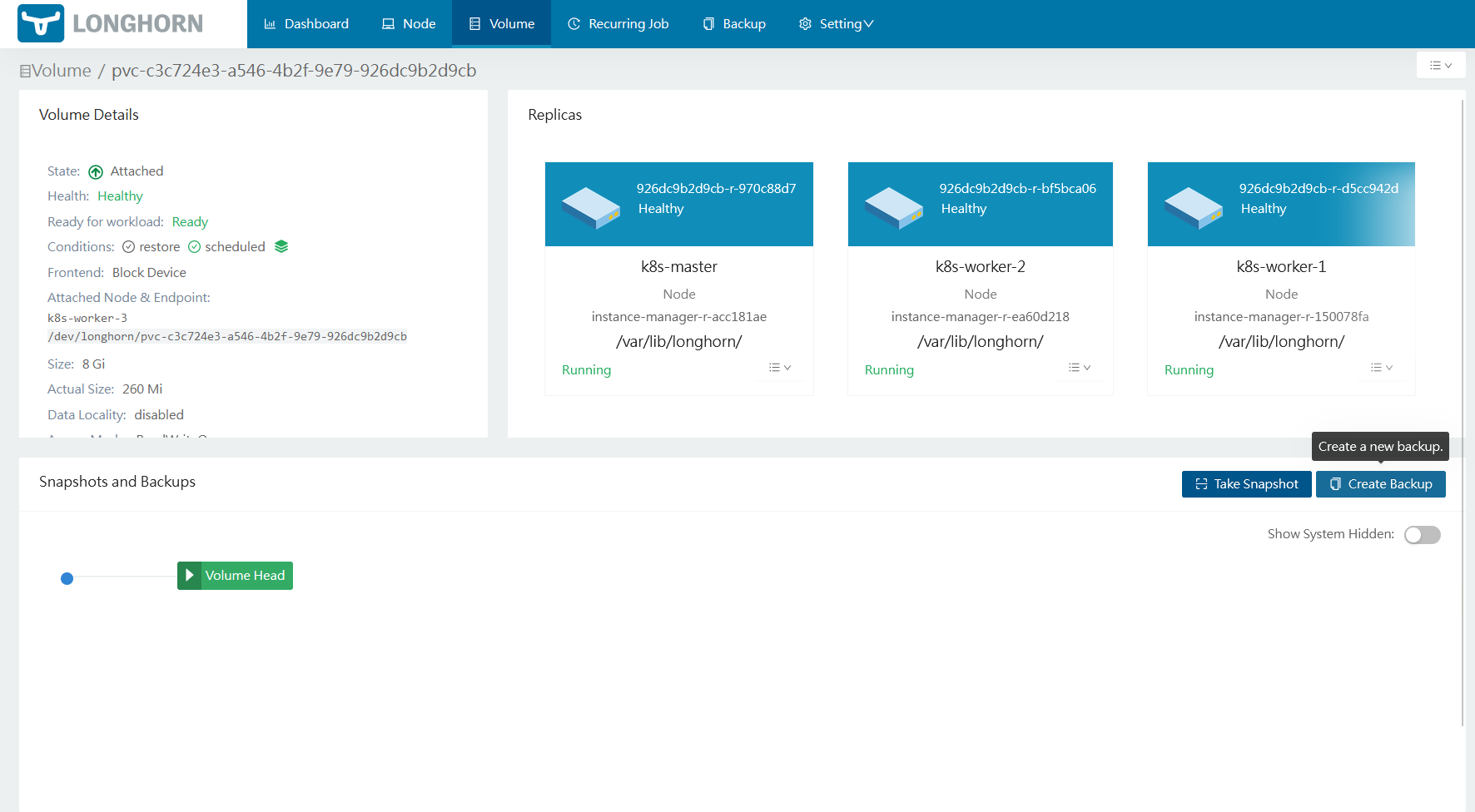Click the k8s-worker-3 attached node
1475x812 pixels.
coord(87,319)
